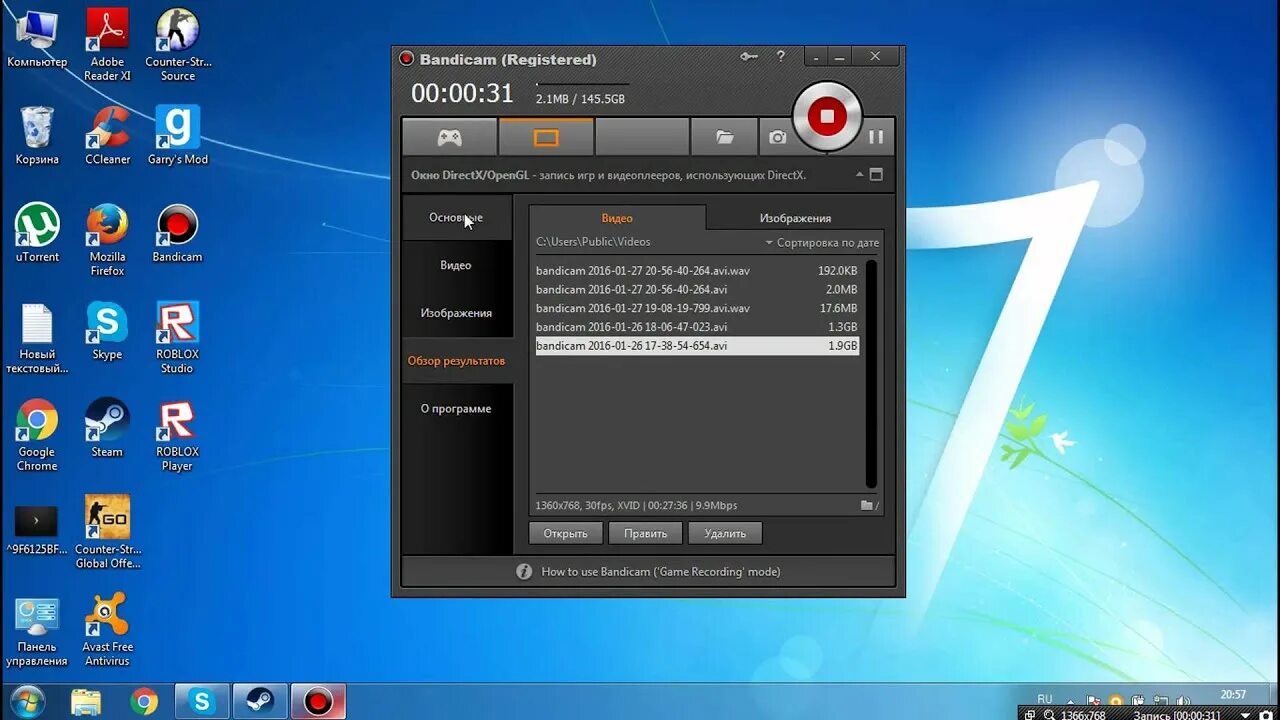Open Counter-Strike Source desktop icon
This screenshot has height=720, width=1280.
[x=177, y=44]
